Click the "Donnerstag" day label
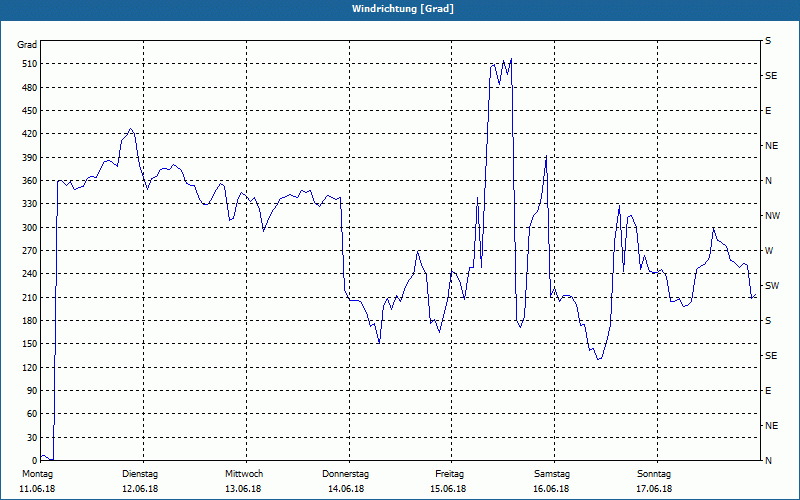The width and height of the screenshot is (800, 500). [345, 474]
